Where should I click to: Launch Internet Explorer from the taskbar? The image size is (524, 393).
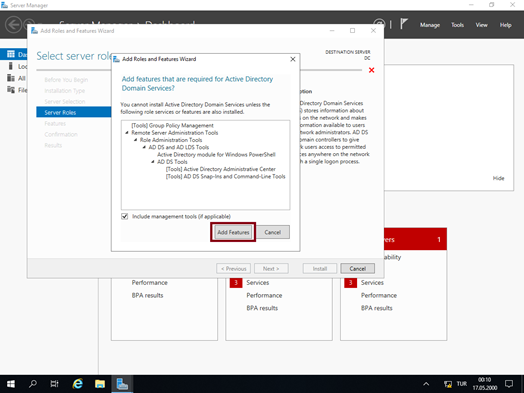(78, 384)
